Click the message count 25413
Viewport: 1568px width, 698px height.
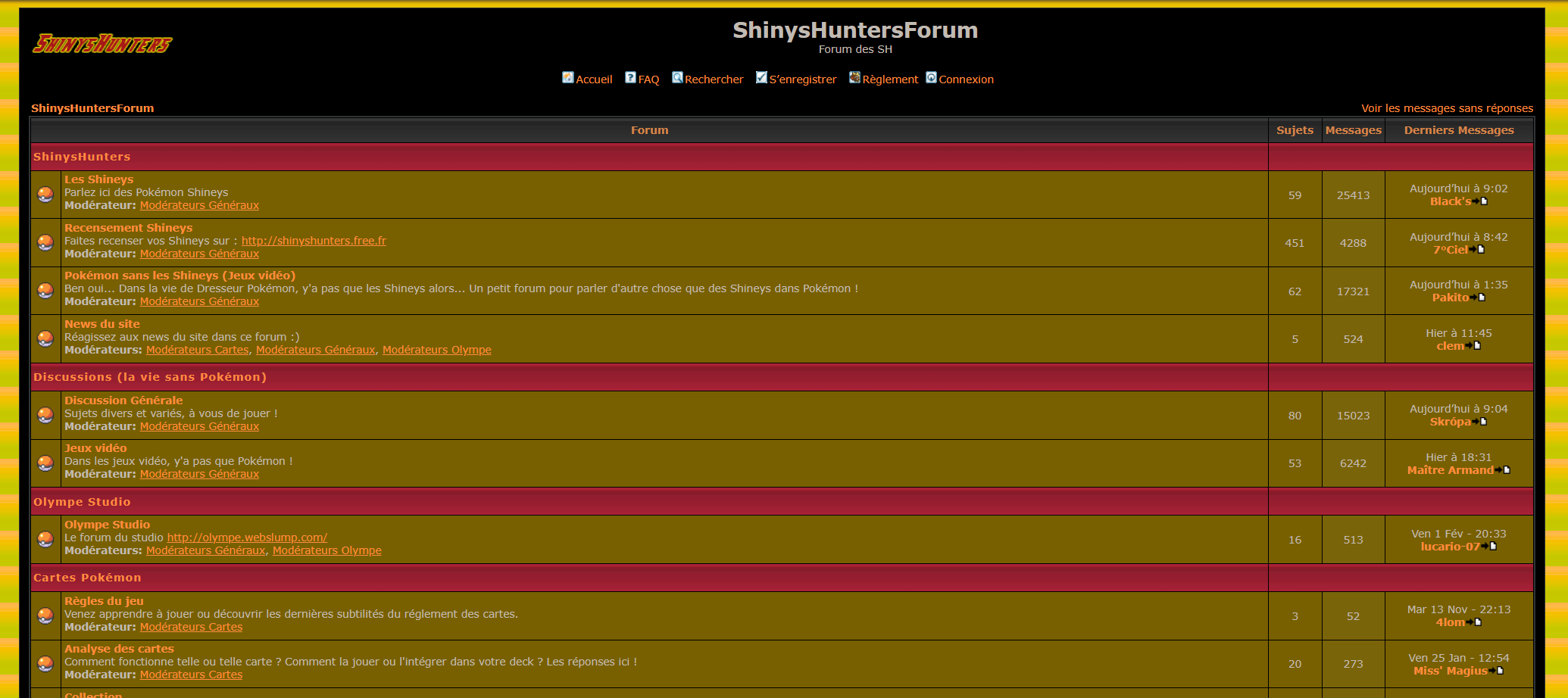click(x=1353, y=195)
